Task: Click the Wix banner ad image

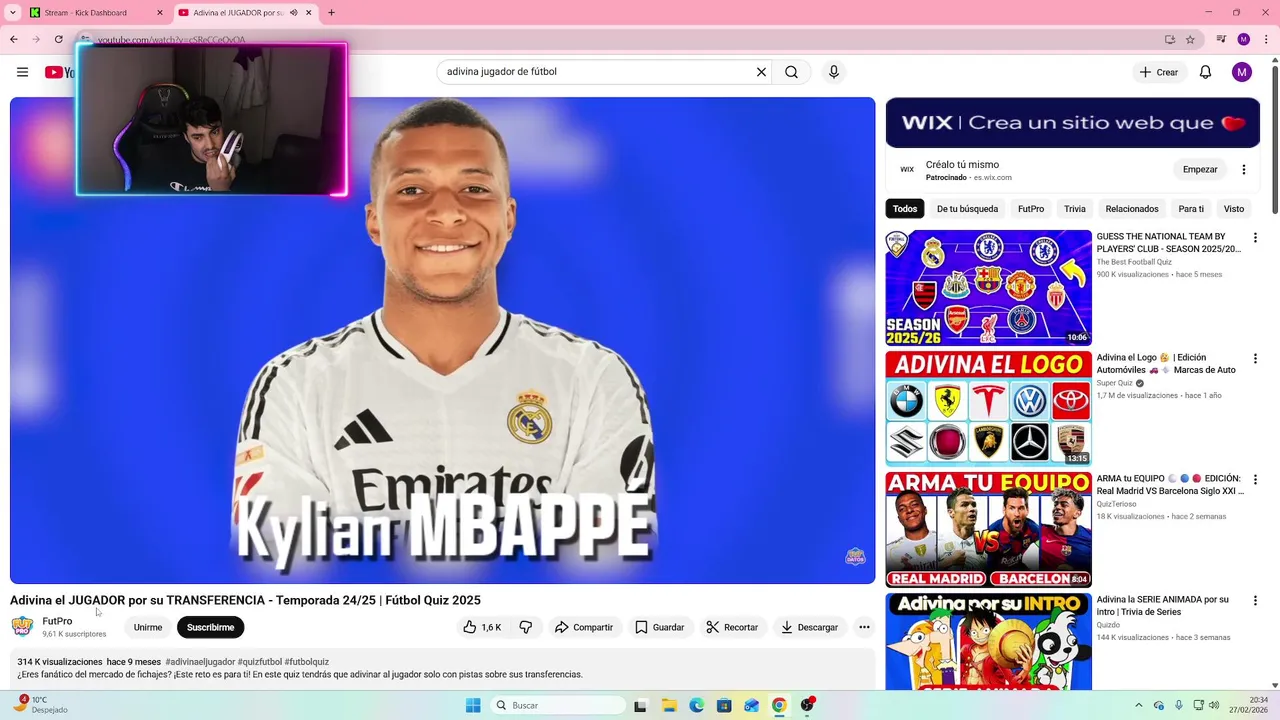Action: click(x=1073, y=123)
